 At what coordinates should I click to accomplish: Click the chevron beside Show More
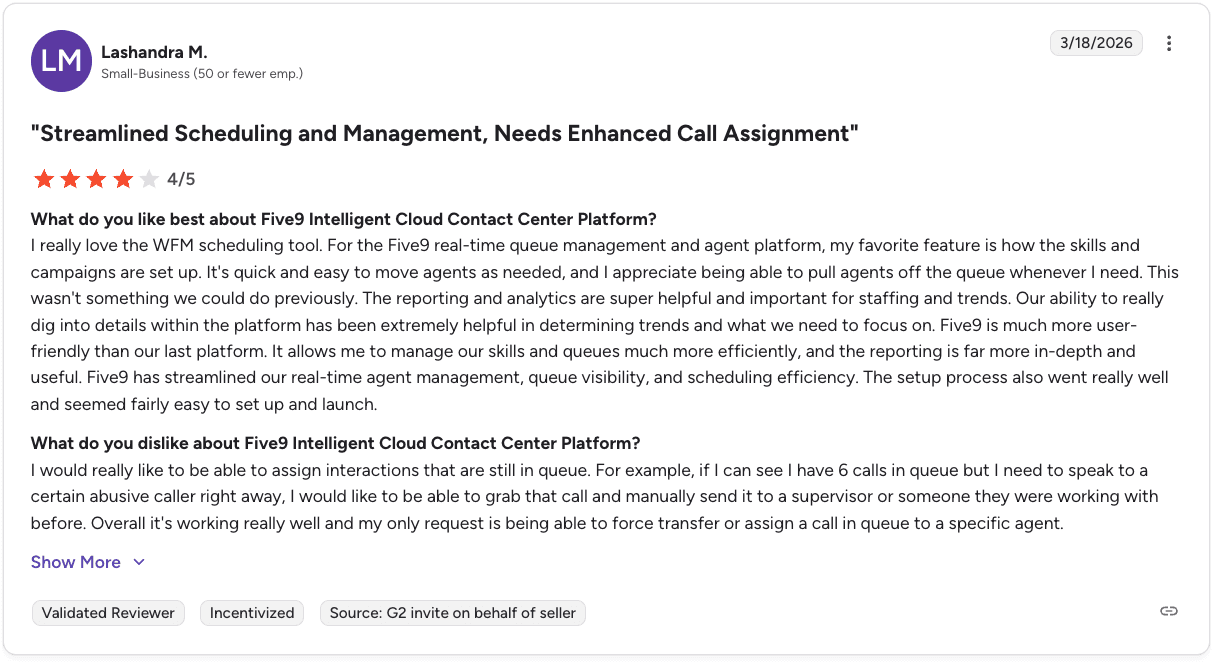tap(139, 562)
